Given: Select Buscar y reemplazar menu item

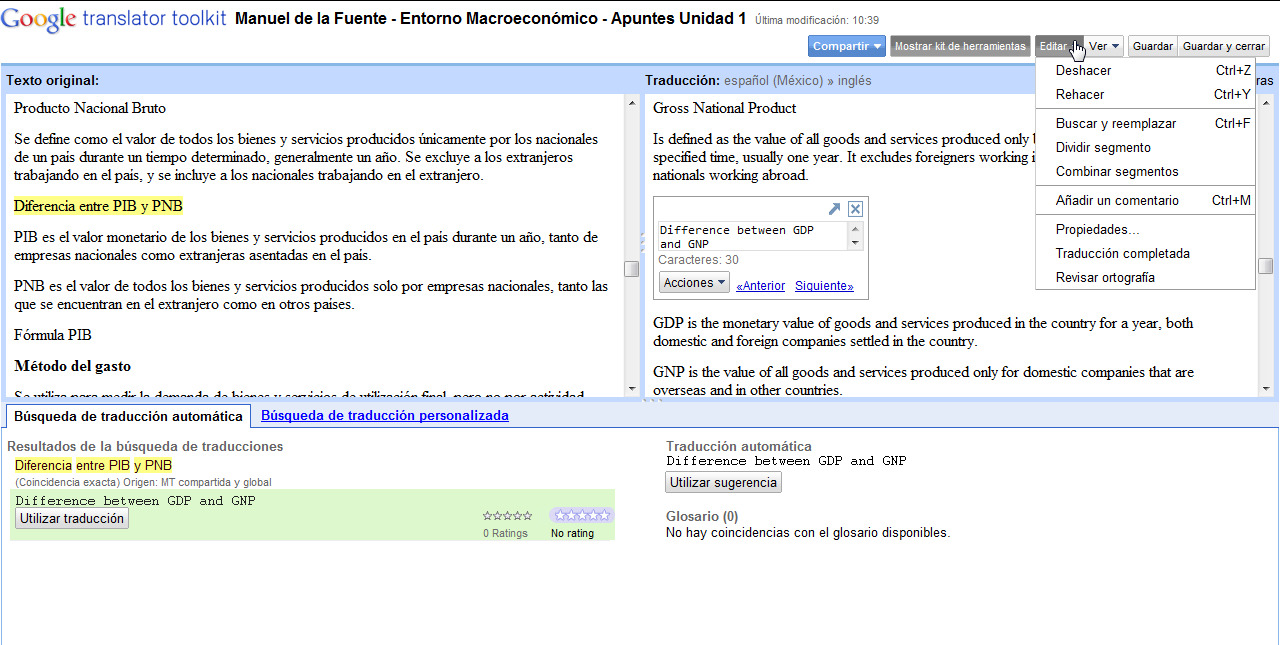Looking at the screenshot, I should (1145, 124).
